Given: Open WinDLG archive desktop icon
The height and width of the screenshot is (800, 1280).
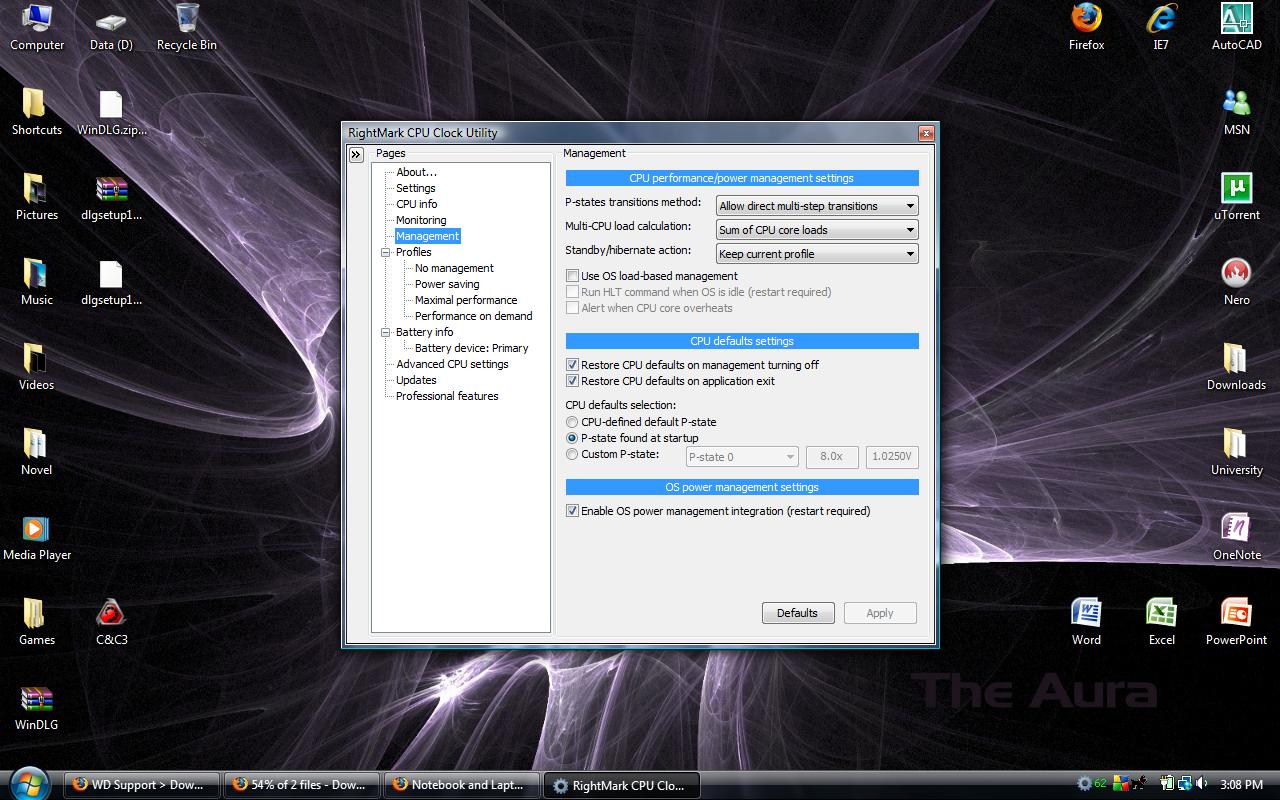Looking at the screenshot, I should pyautogui.click(x=37, y=707).
